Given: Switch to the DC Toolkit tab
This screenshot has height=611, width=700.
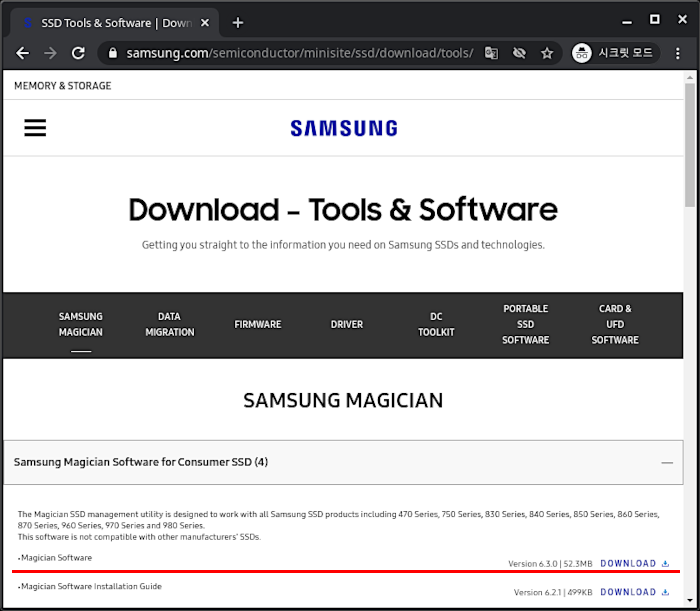Looking at the screenshot, I should [x=436, y=324].
